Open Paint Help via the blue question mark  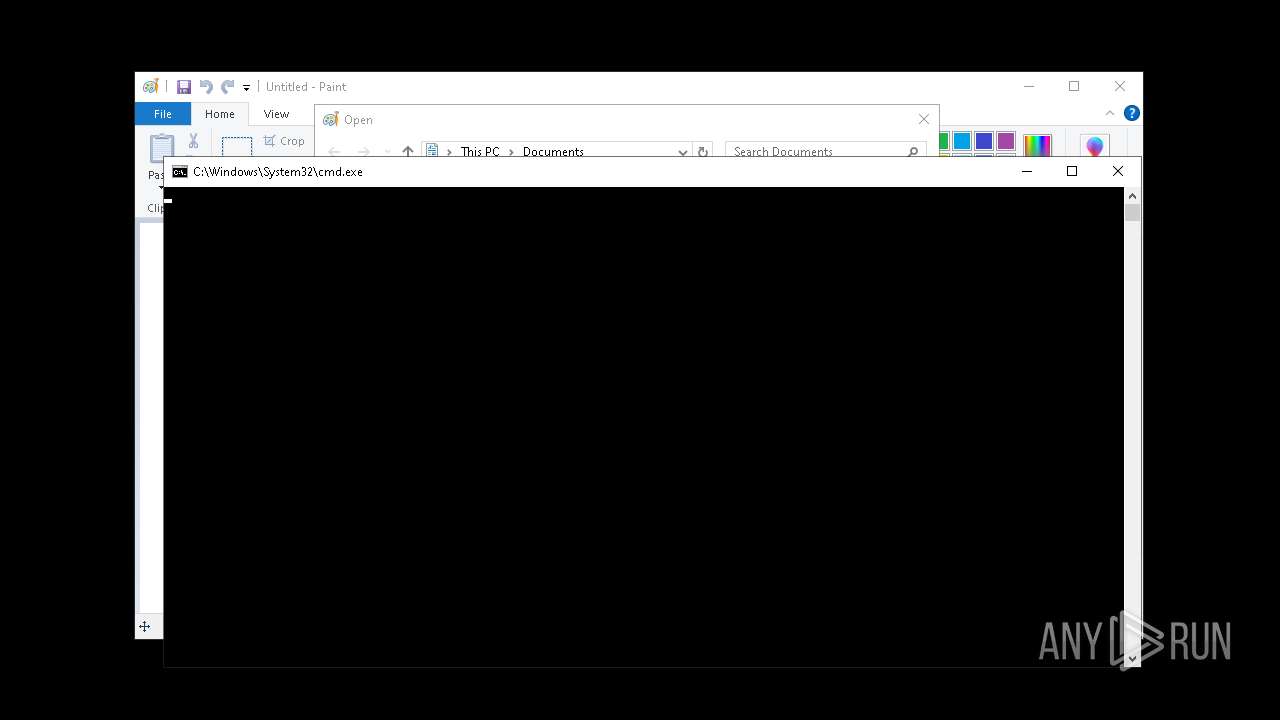(x=1131, y=113)
